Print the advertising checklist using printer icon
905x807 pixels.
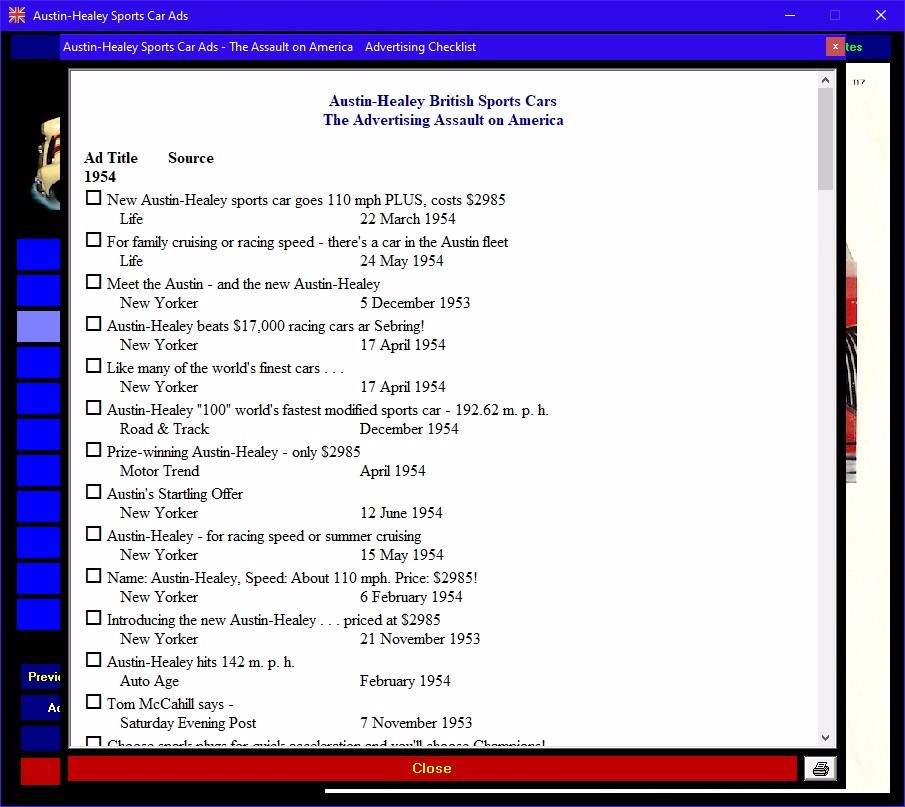click(820, 768)
